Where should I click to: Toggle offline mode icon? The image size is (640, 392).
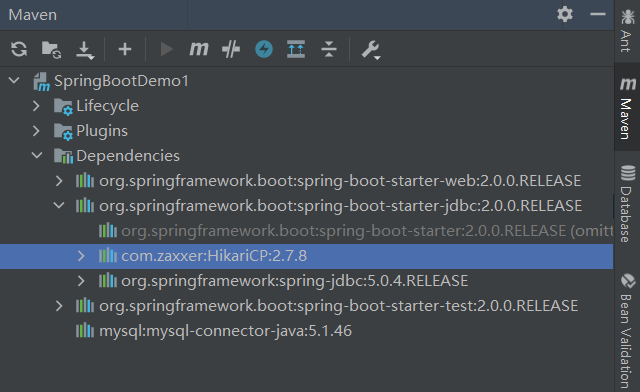pyautogui.click(x=264, y=49)
